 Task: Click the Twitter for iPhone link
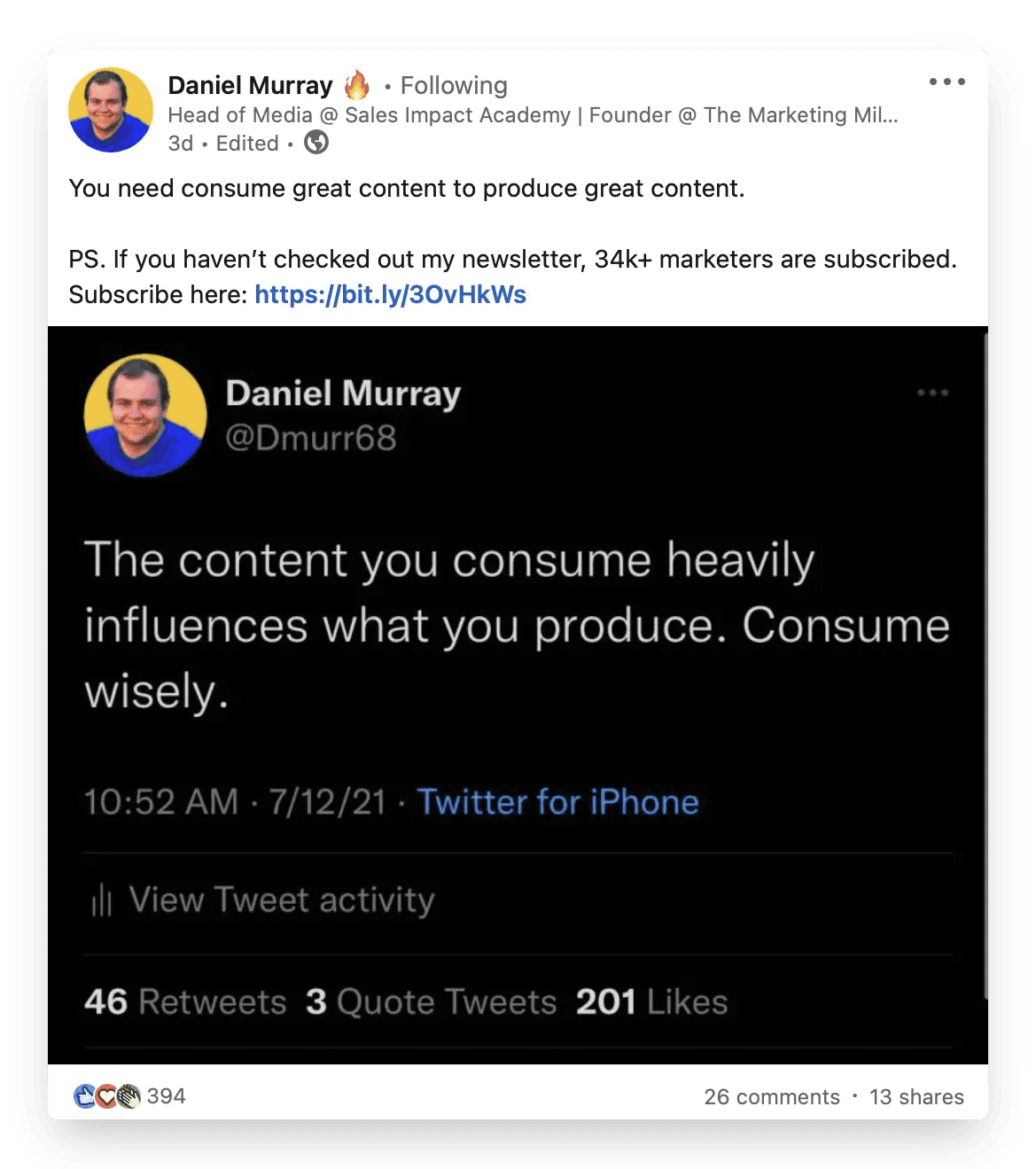pyautogui.click(x=558, y=802)
